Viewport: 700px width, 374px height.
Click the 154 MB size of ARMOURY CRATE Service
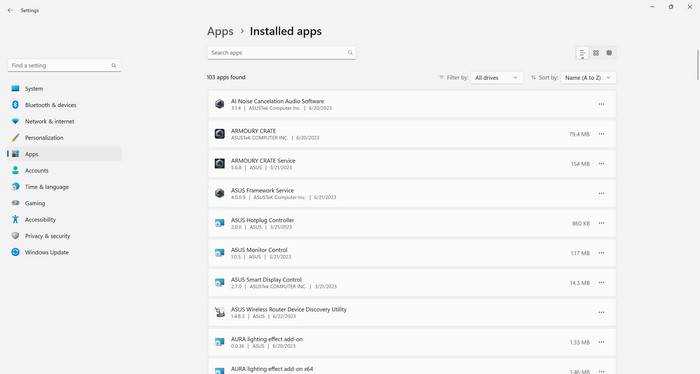click(580, 164)
